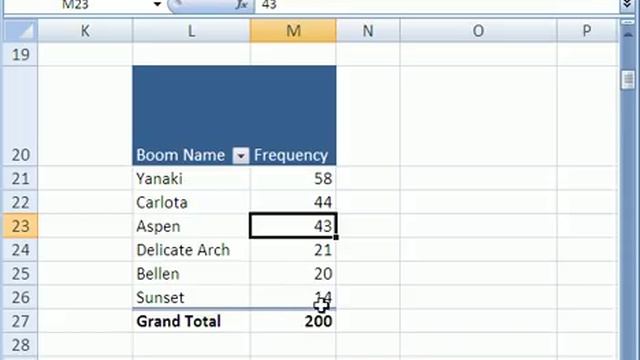Select row 20 header
The width and height of the screenshot is (640, 360).
click(20, 116)
